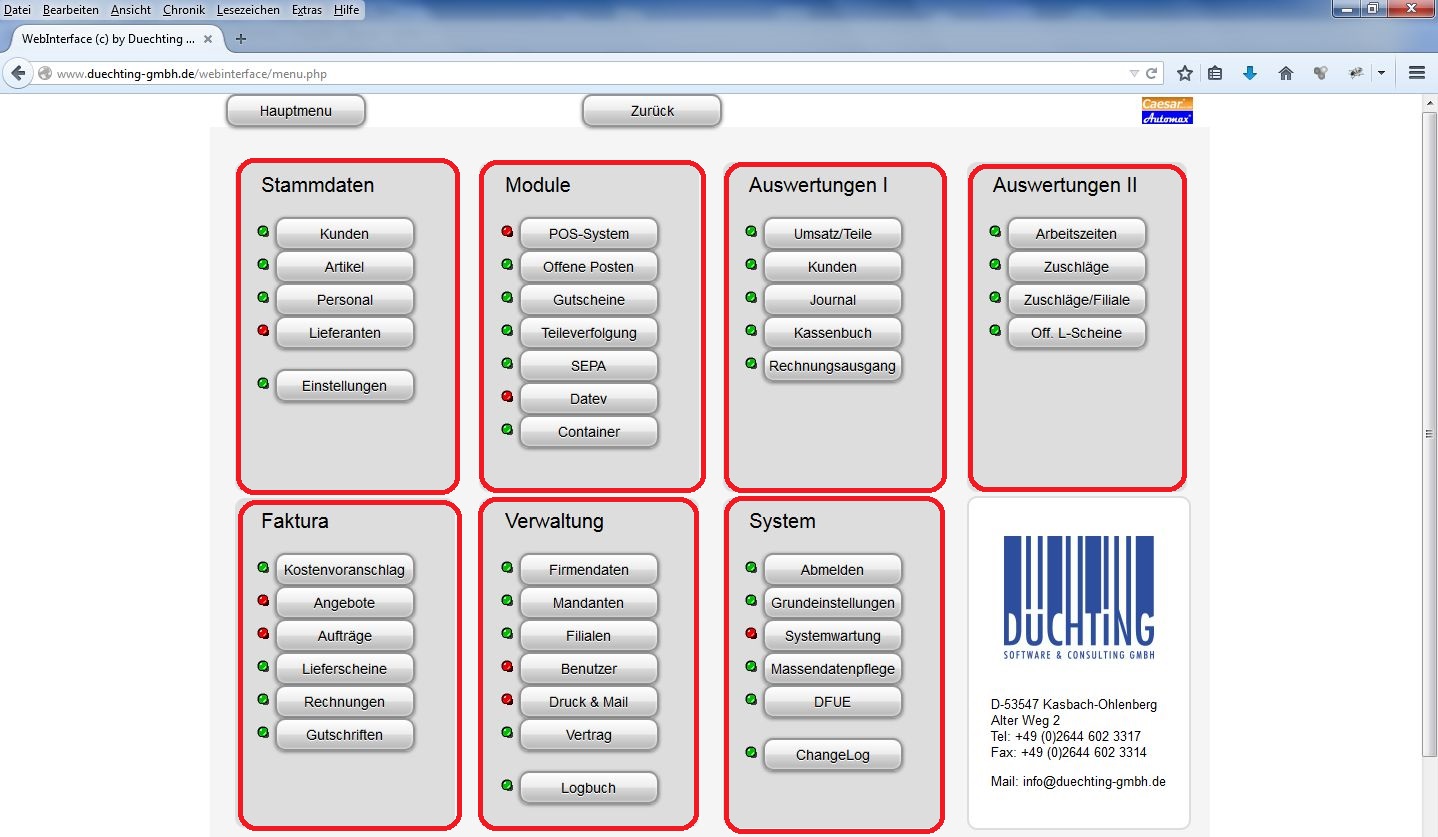
Task: Open the Gutscheine module
Action: (x=589, y=300)
